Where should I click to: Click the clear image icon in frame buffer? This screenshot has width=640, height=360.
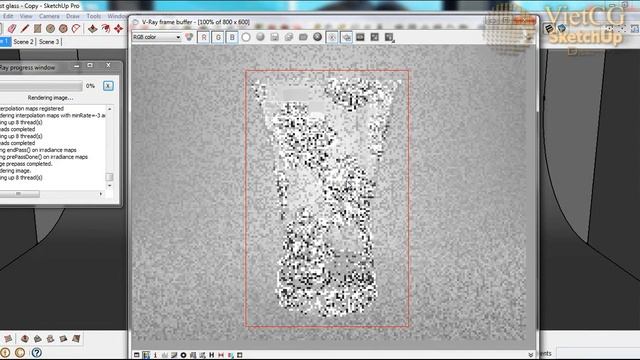303,37
